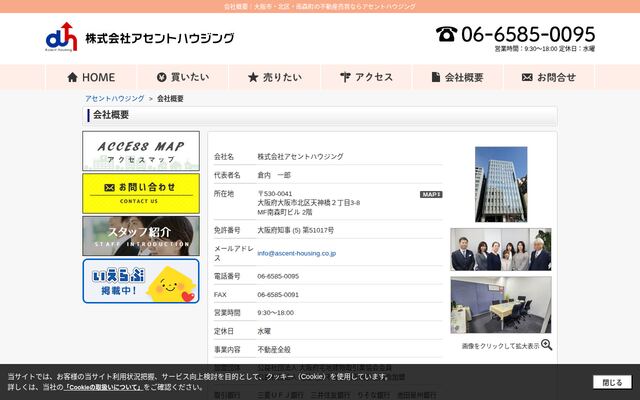
Task: Click the telephone icon beside 06-6585-0095
Action: click(446, 34)
